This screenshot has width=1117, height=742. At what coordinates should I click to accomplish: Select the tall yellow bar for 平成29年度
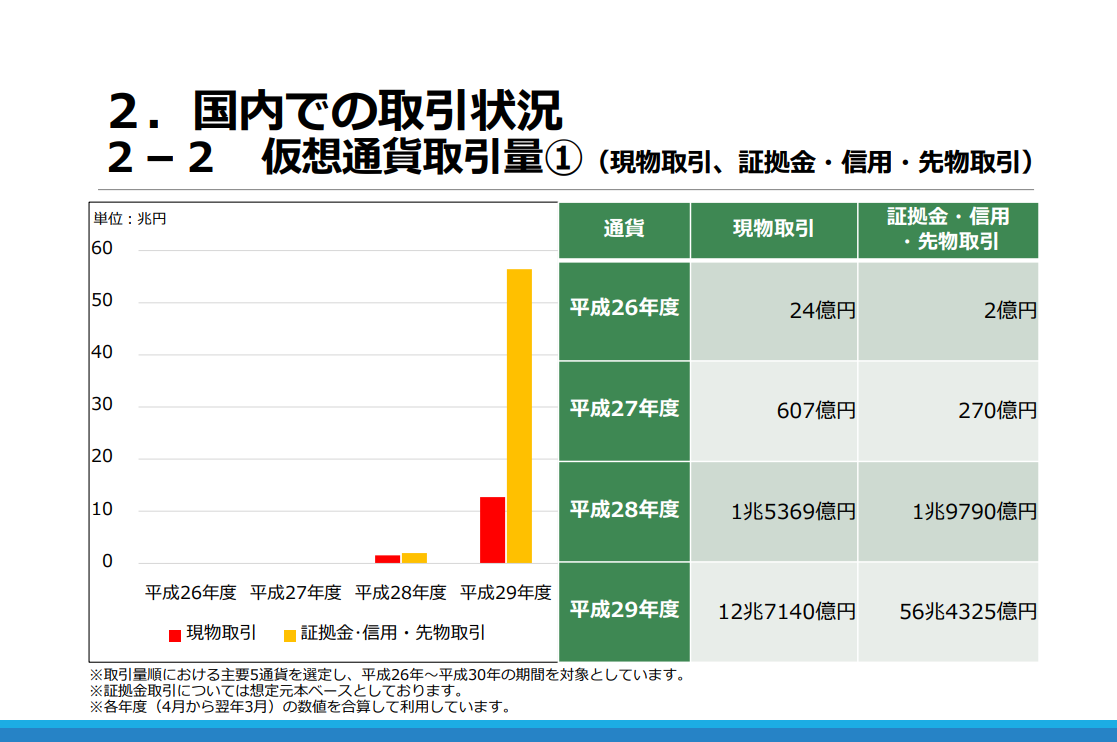click(x=519, y=416)
